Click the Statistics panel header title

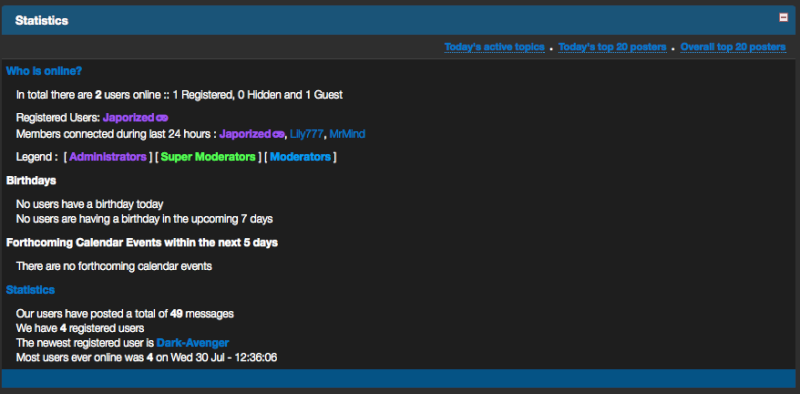(42, 20)
